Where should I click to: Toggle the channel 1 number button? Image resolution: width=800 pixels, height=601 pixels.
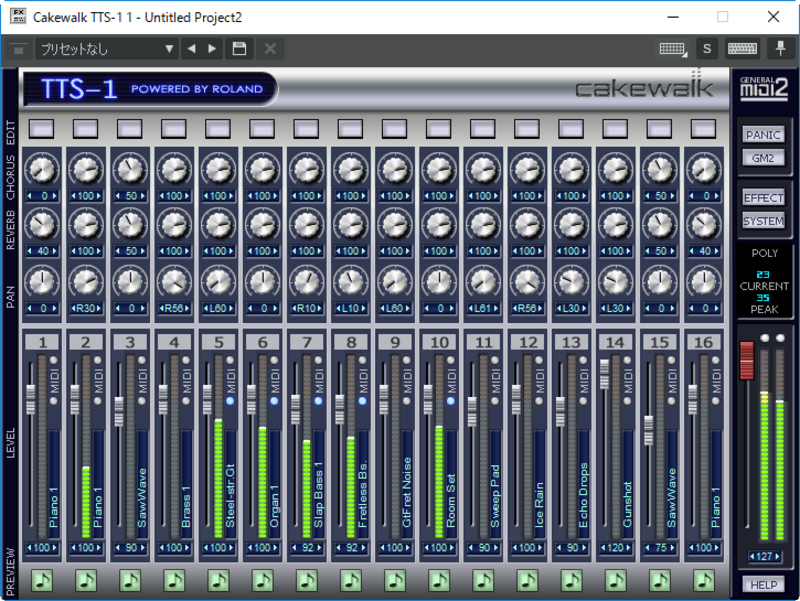pyautogui.click(x=42, y=342)
